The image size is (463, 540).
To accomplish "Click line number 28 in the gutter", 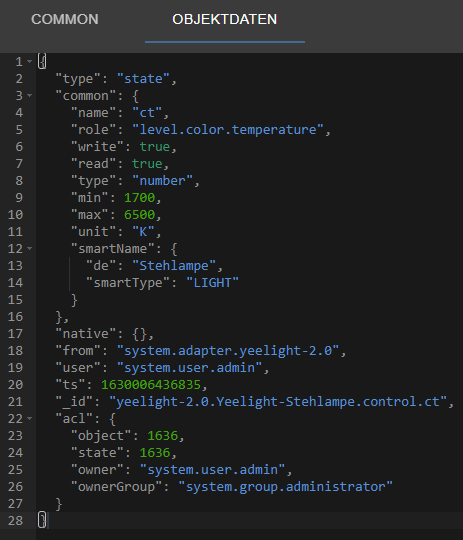I will pyautogui.click(x=16, y=521).
